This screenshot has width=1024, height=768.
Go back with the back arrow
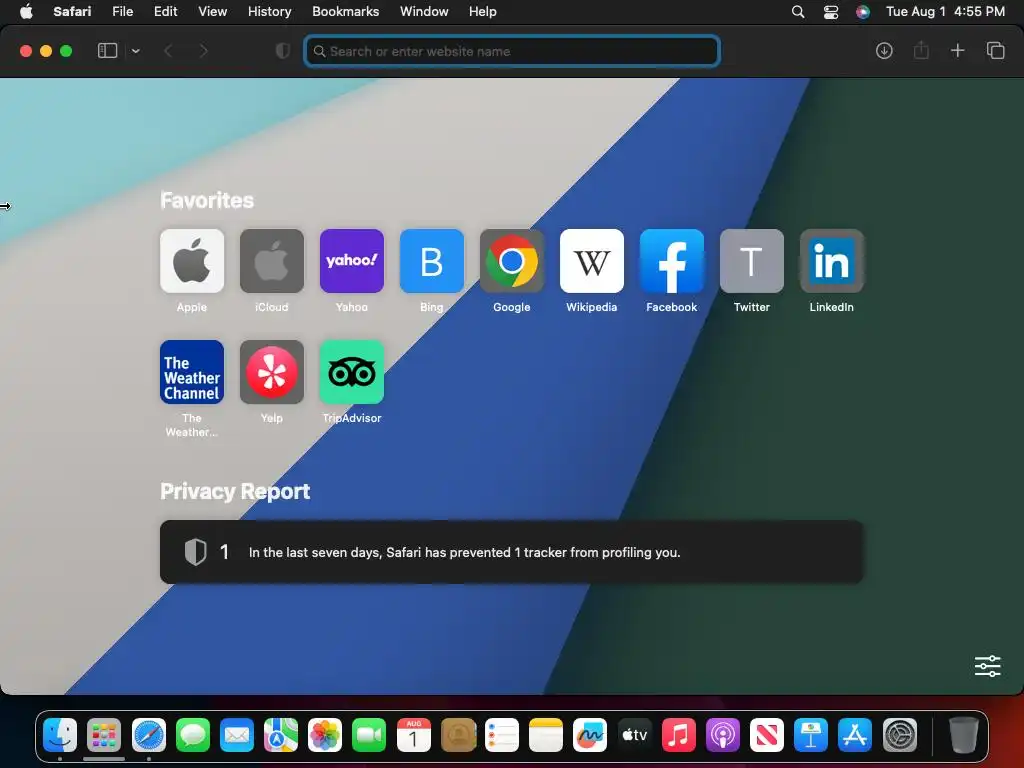pos(168,51)
